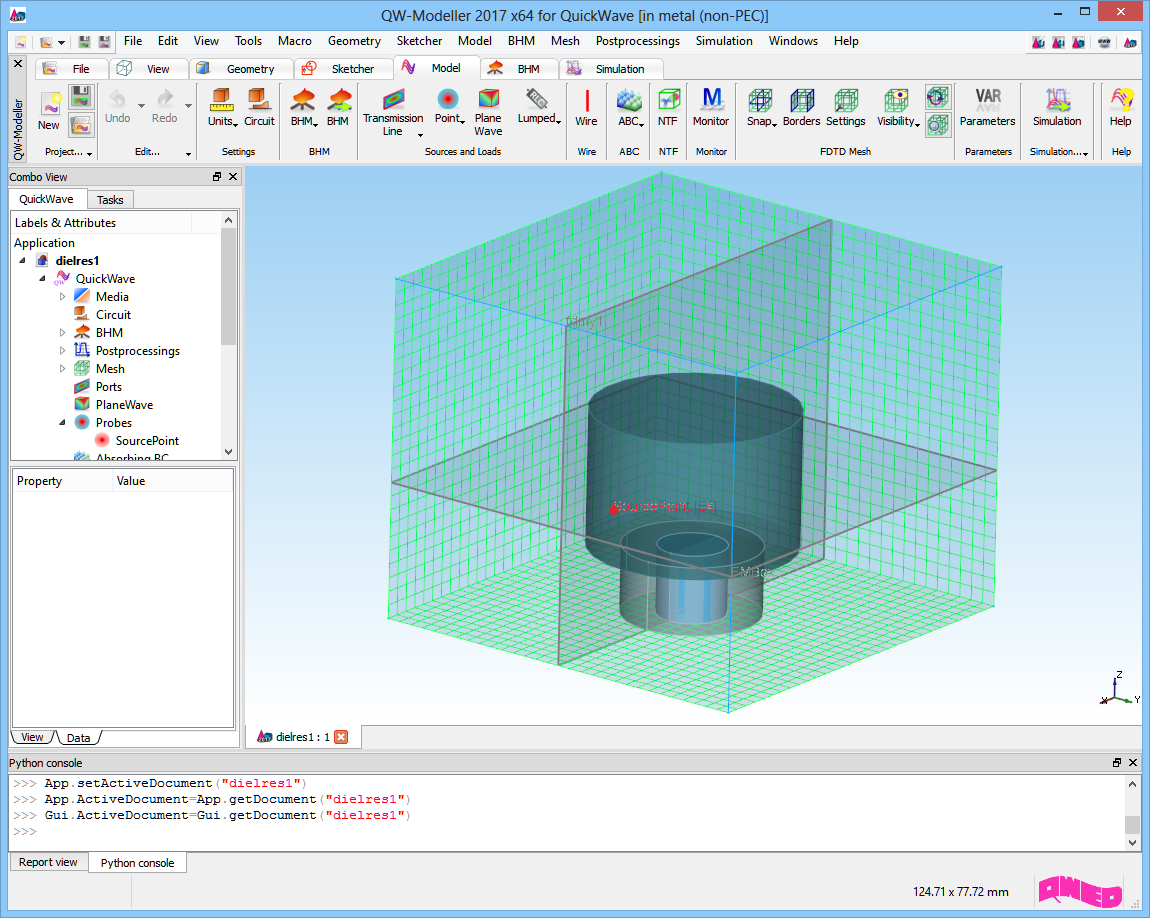Click the Redo arrow icon
The height and width of the screenshot is (918, 1150).
165,98
